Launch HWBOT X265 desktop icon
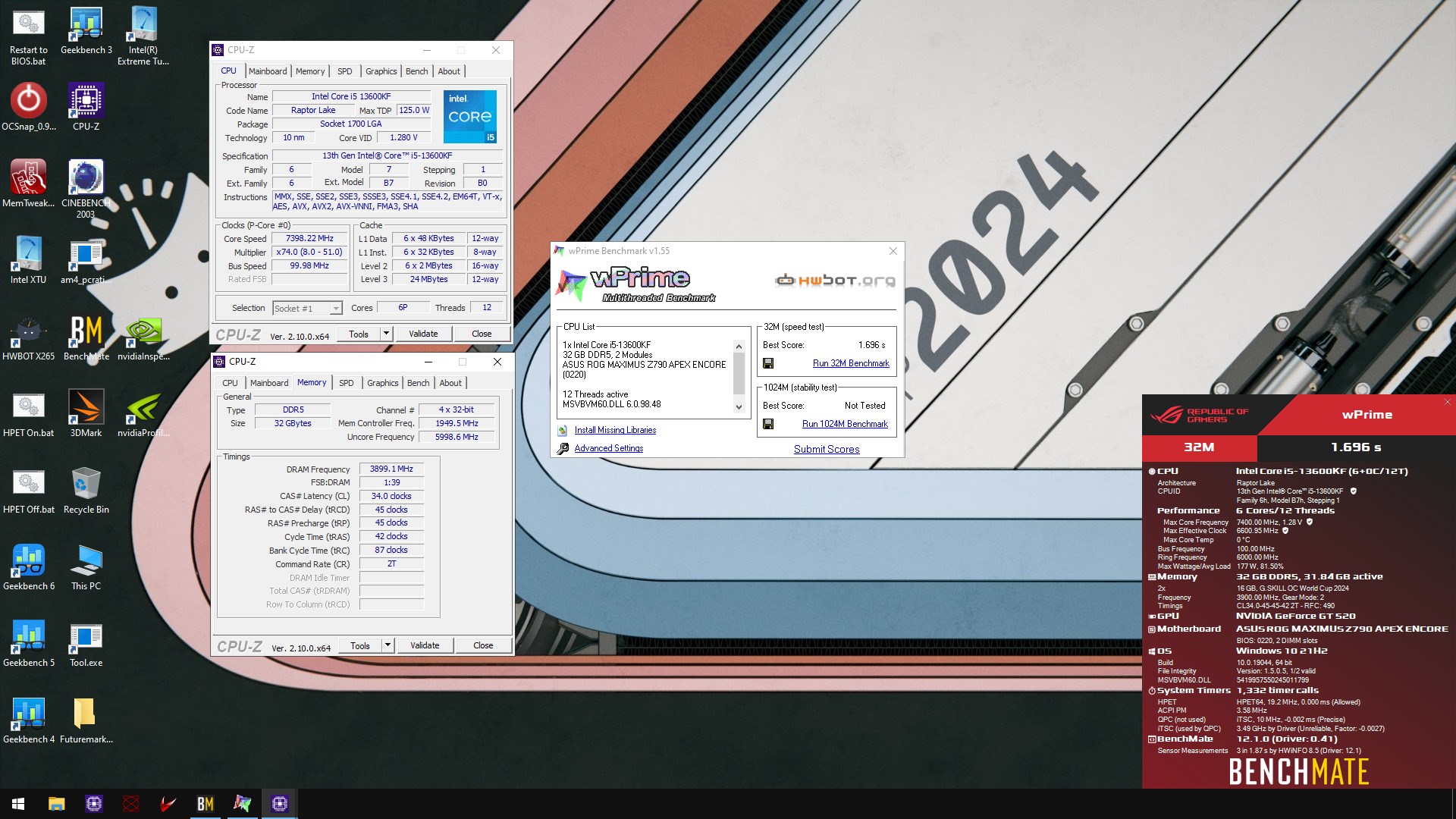 pos(29,337)
